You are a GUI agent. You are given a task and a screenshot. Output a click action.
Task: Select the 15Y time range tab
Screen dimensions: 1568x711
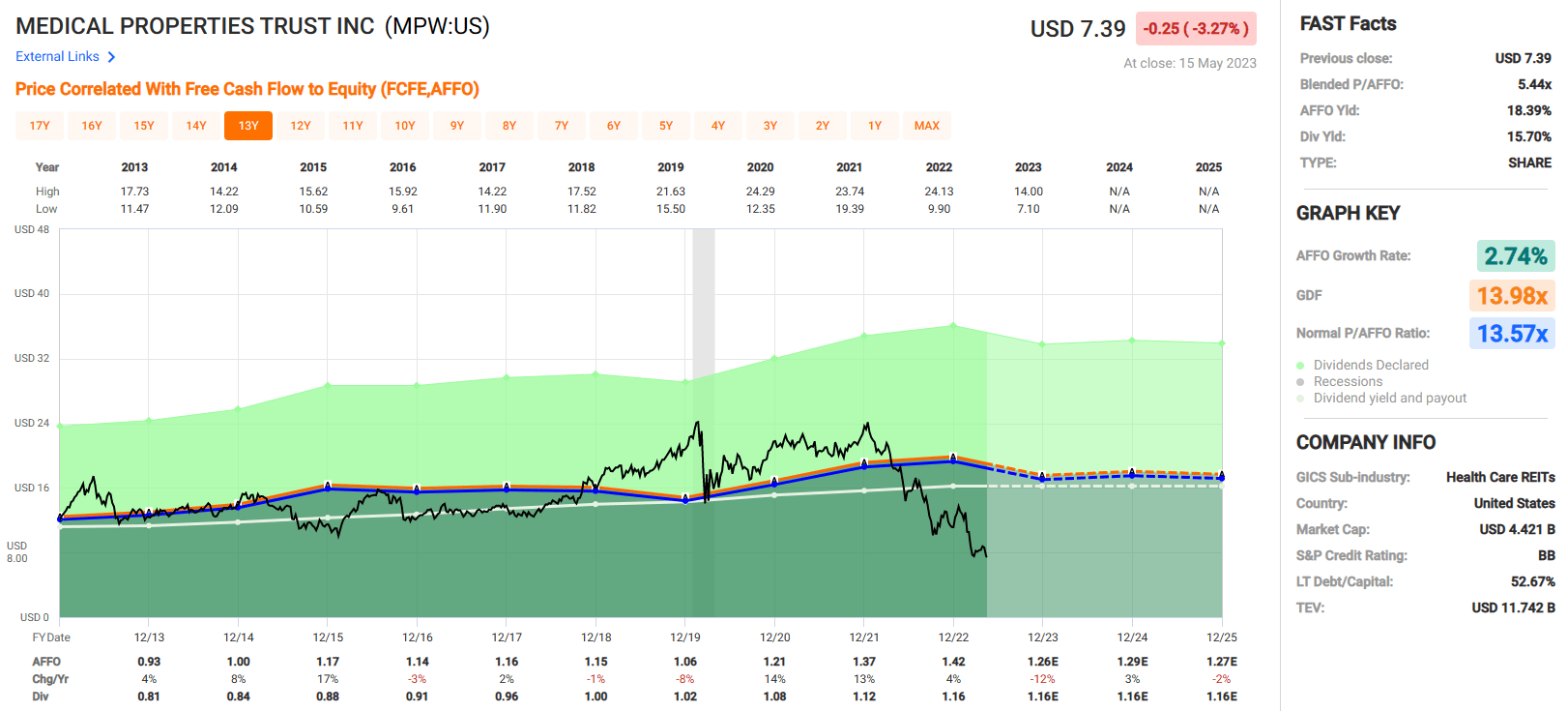tap(144, 126)
